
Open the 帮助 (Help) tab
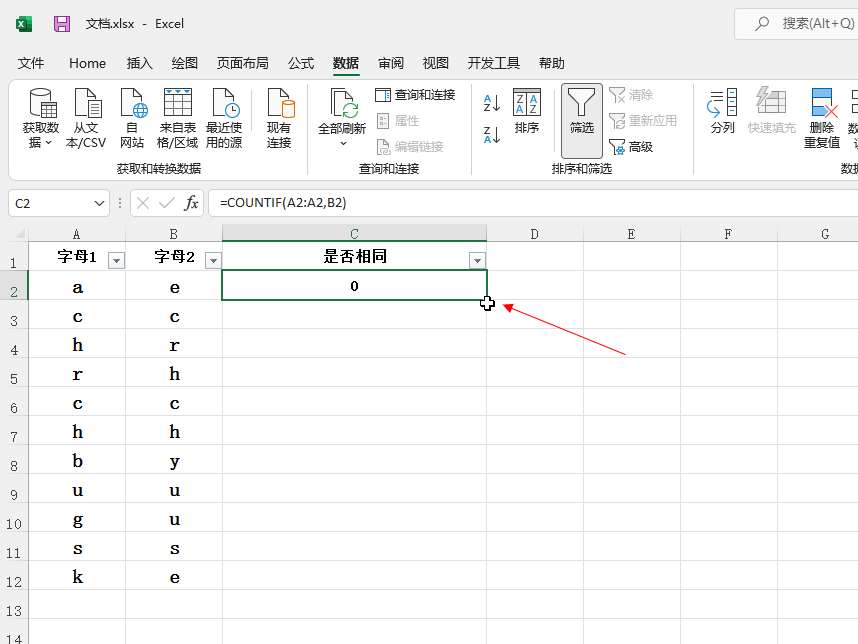click(x=552, y=63)
